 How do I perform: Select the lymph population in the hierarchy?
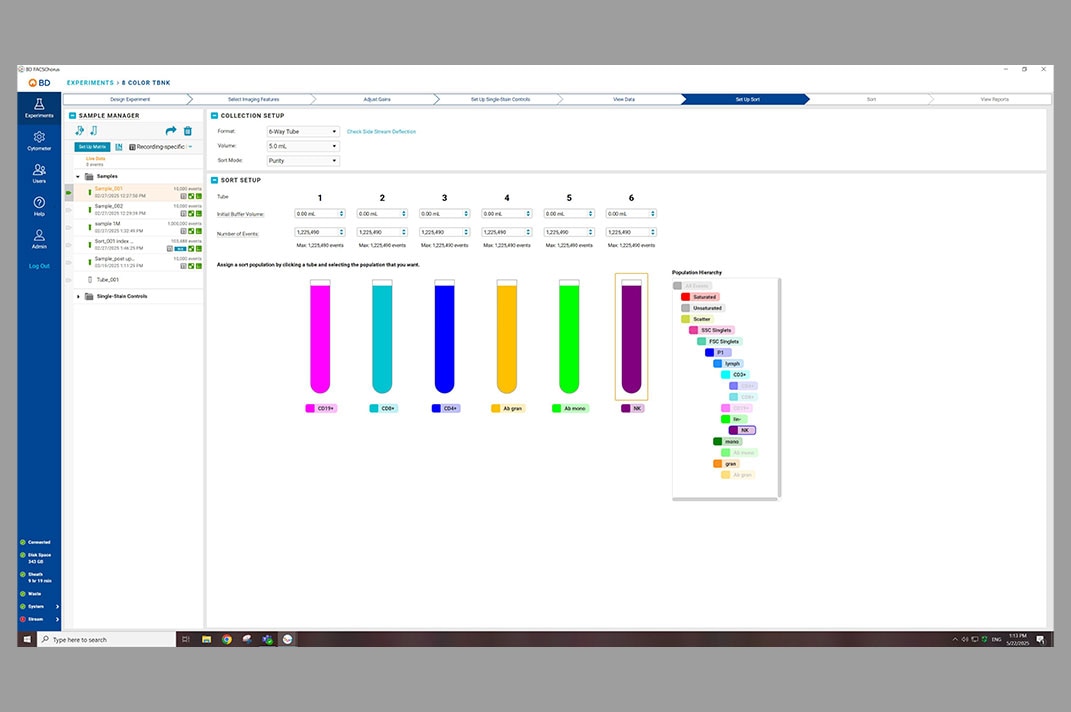(728, 364)
